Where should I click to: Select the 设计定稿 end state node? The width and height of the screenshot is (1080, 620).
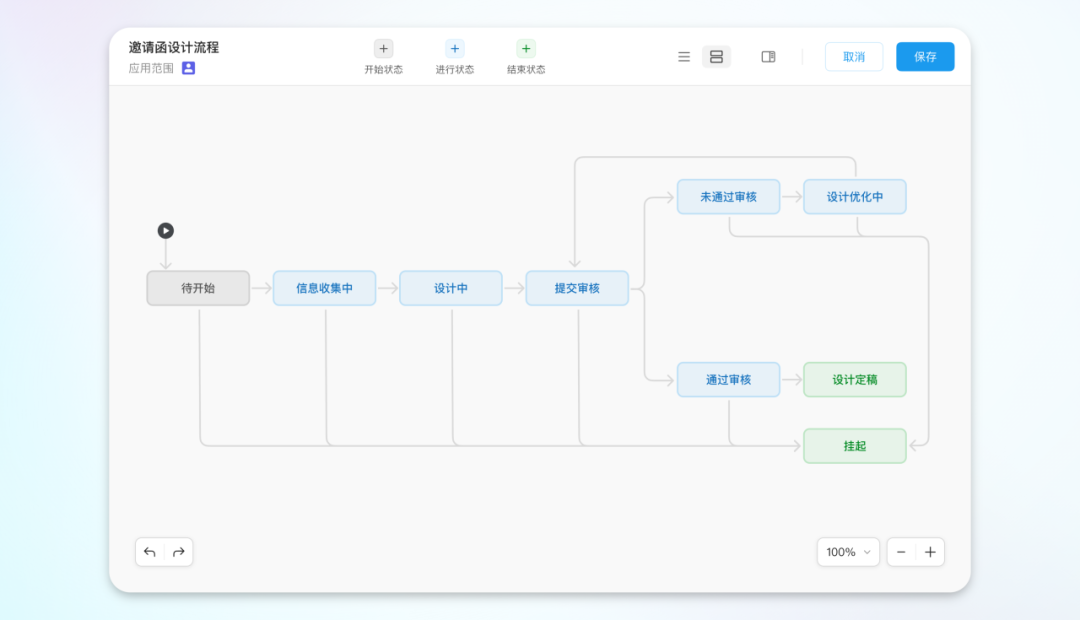[x=855, y=380]
